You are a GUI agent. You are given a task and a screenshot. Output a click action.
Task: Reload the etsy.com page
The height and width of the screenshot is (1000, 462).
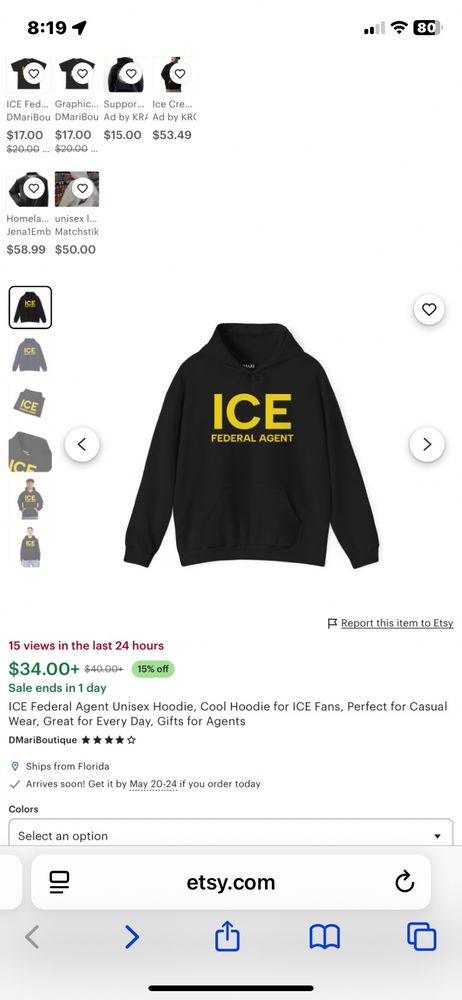tap(405, 882)
